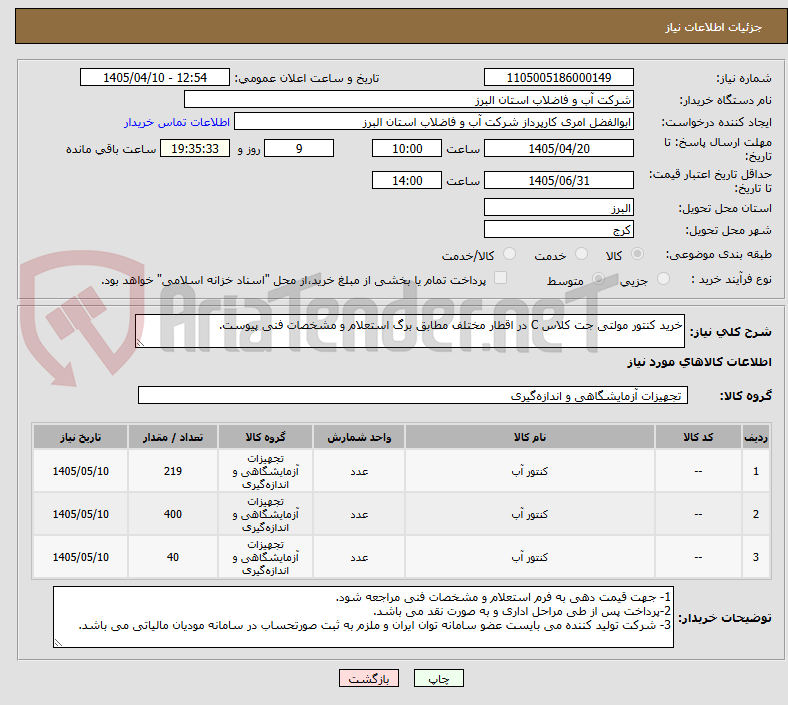Click quantity 219 in row 1
Screen dimensions: 788x705
[173, 471]
